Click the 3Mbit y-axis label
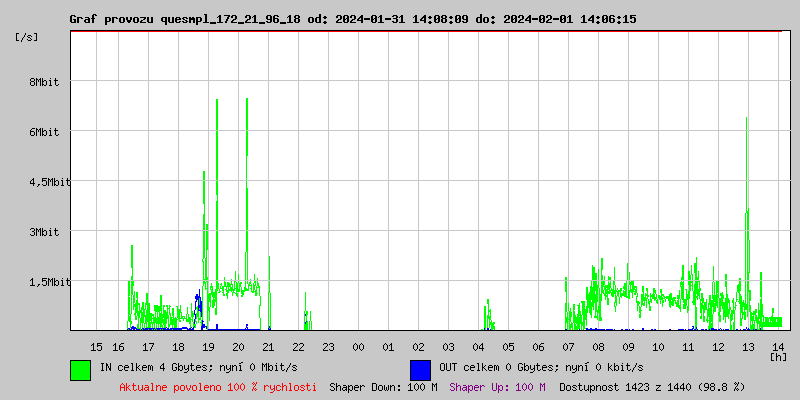The image size is (800, 400). click(x=44, y=232)
